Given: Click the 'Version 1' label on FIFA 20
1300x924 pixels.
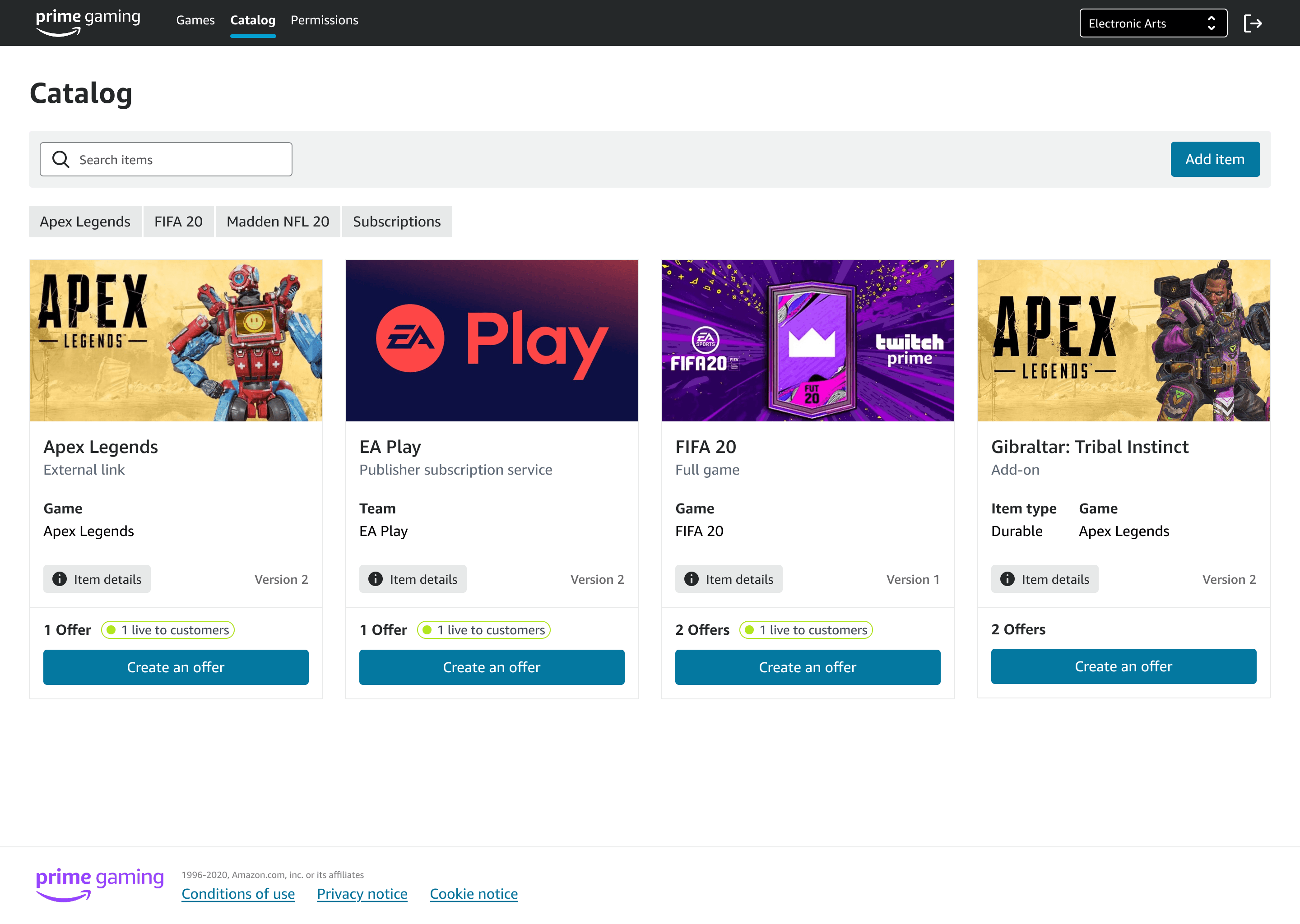Looking at the screenshot, I should [x=913, y=579].
